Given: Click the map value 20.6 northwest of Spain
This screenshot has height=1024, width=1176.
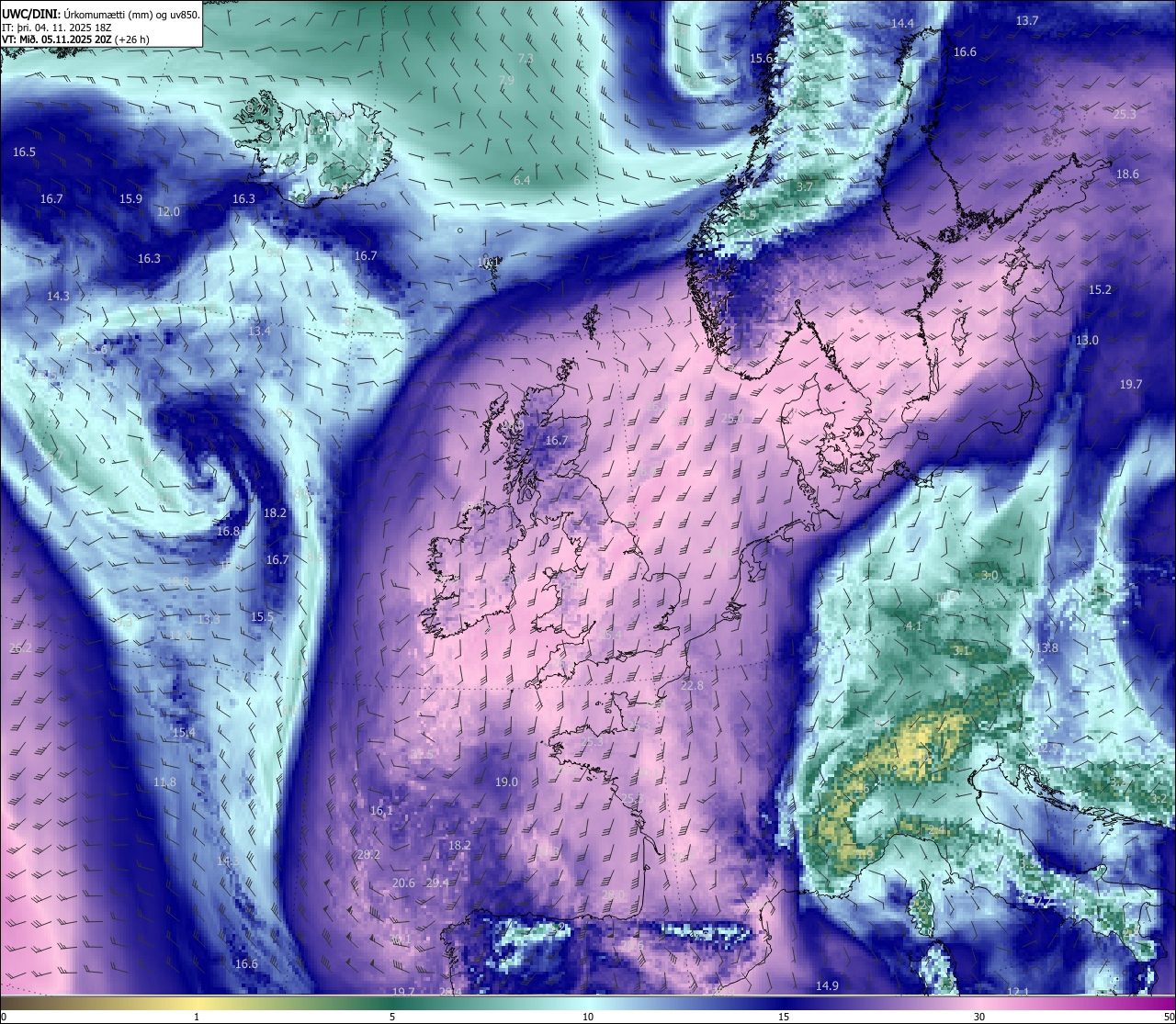Looking at the screenshot, I should tap(403, 883).
